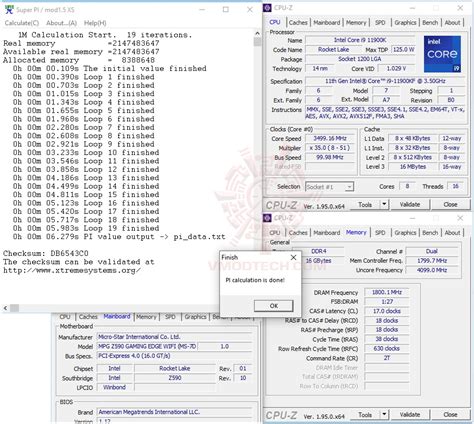Click OK in the PI calculation done dialog
Viewport: 474px width, 424px height.
coord(274,306)
